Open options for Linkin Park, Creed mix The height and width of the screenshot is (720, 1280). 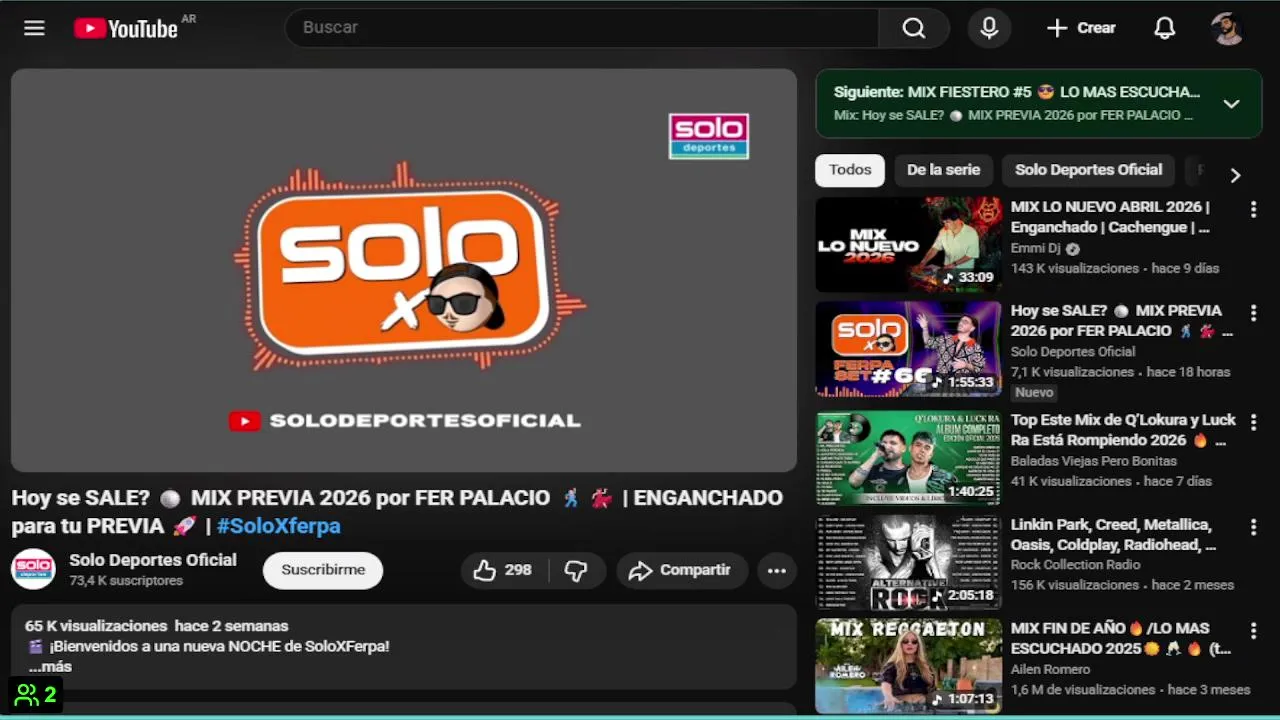[x=1253, y=526]
